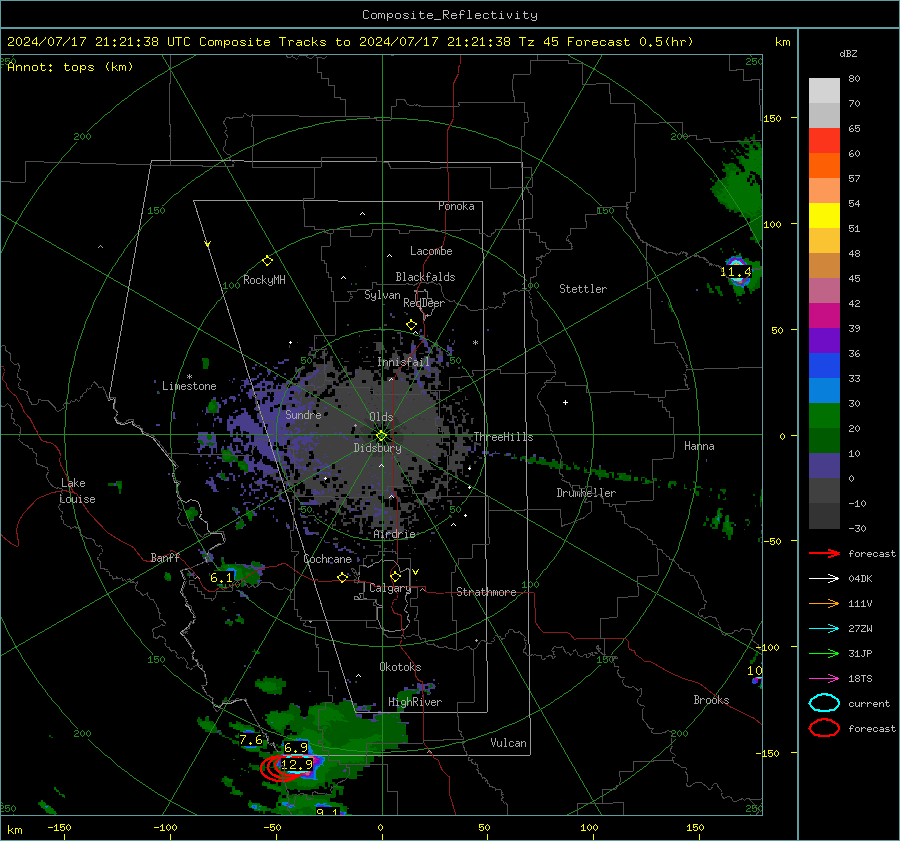
Task: Click the Blackfalds label
Action: [x=425, y=277]
